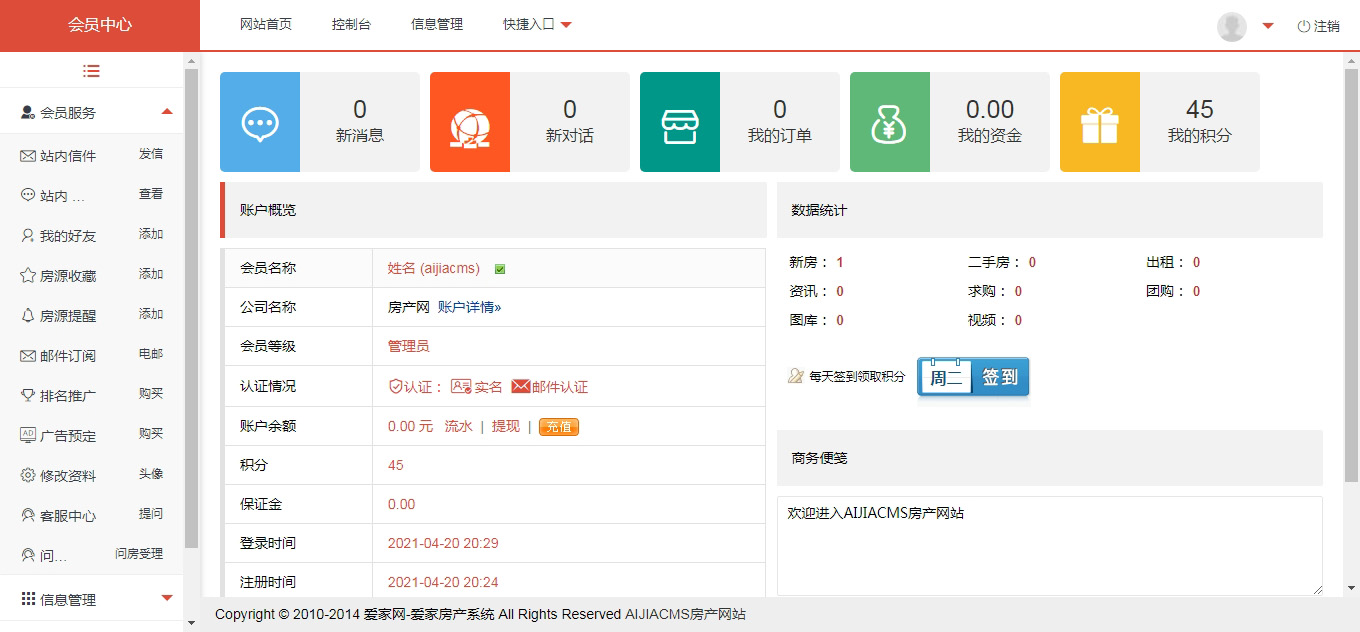Click the orange new conversations icon
The width and height of the screenshot is (1360, 632).
click(470, 122)
